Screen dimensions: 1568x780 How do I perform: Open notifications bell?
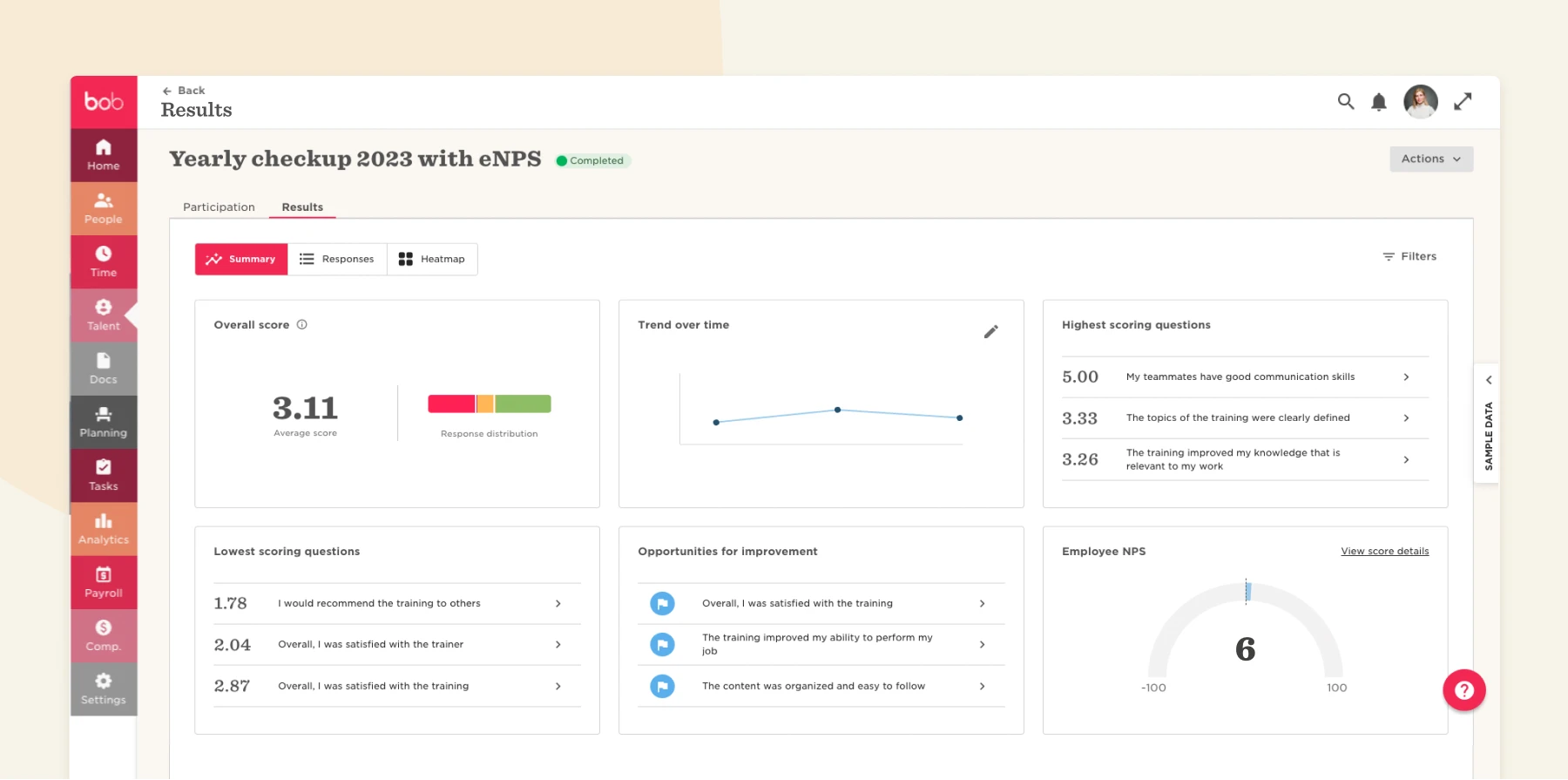pos(1379,102)
